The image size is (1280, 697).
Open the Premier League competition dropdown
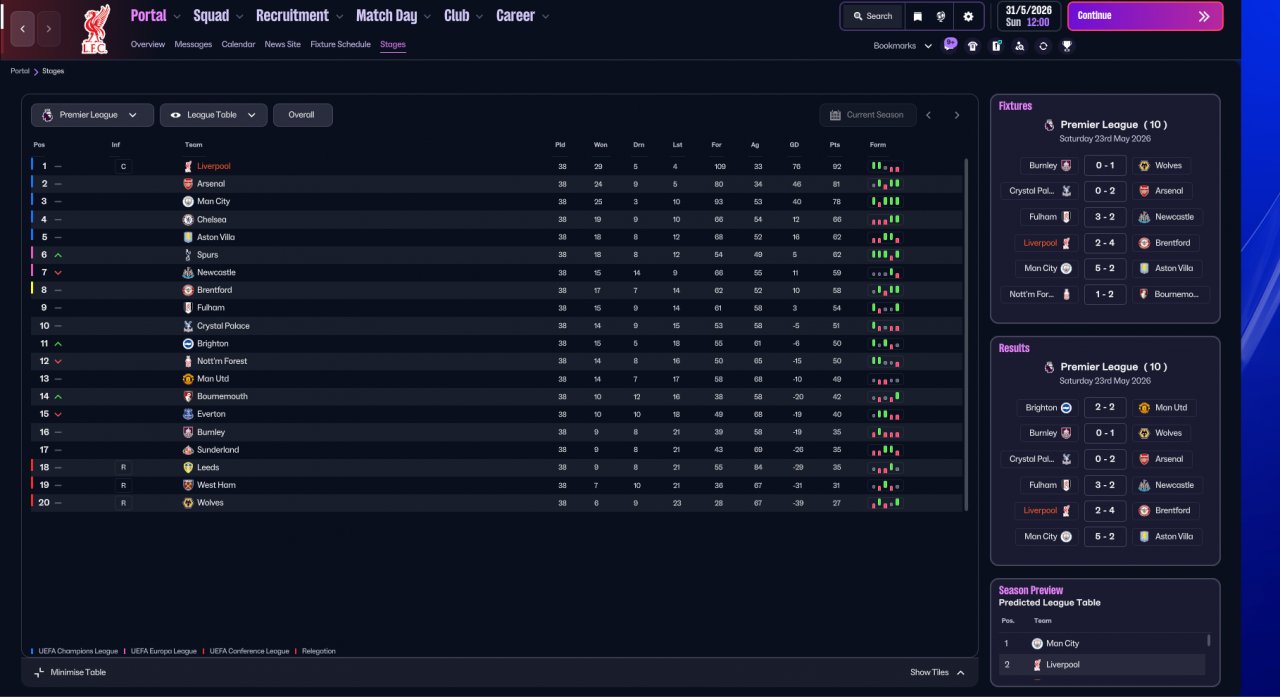coord(92,115)
